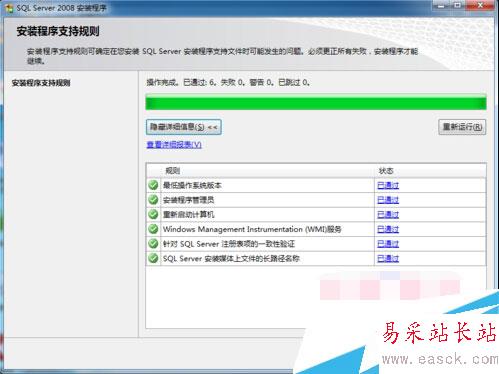
Task: Click check icon for 安装媒体 long path rule
Action: [153, 258]
